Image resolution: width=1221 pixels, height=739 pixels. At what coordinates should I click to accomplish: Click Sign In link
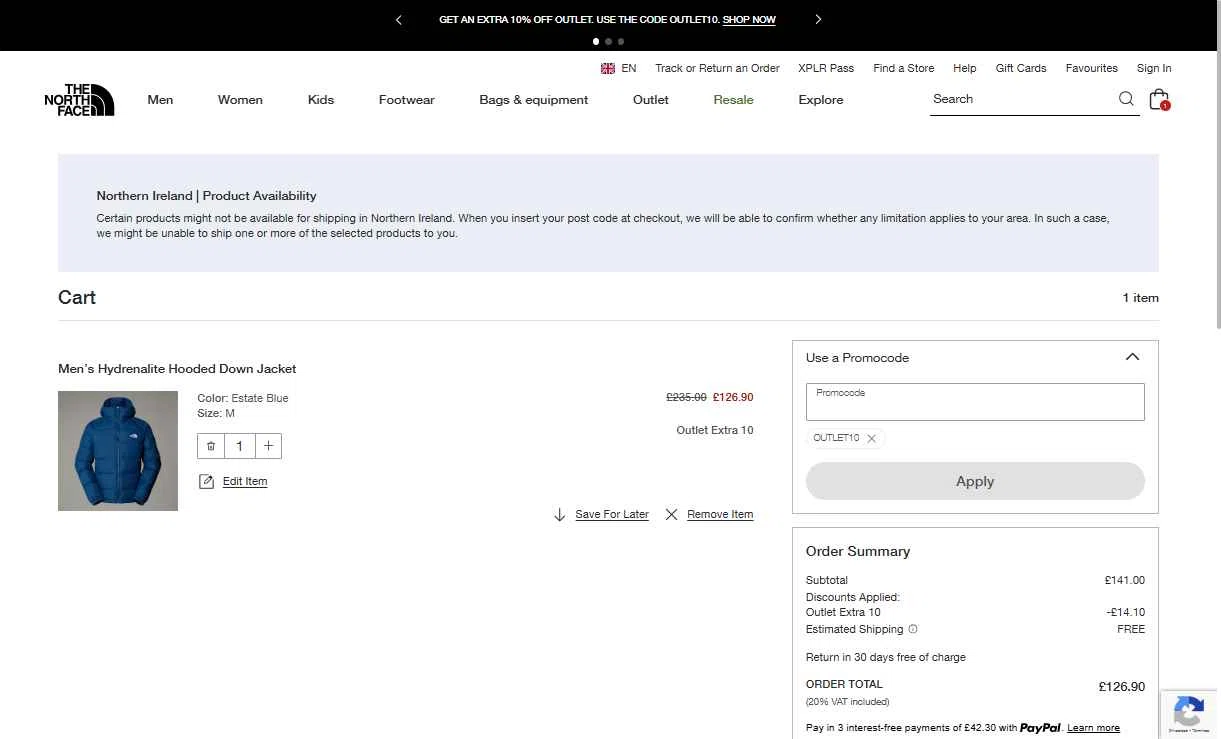click(x=1154, y=68)
